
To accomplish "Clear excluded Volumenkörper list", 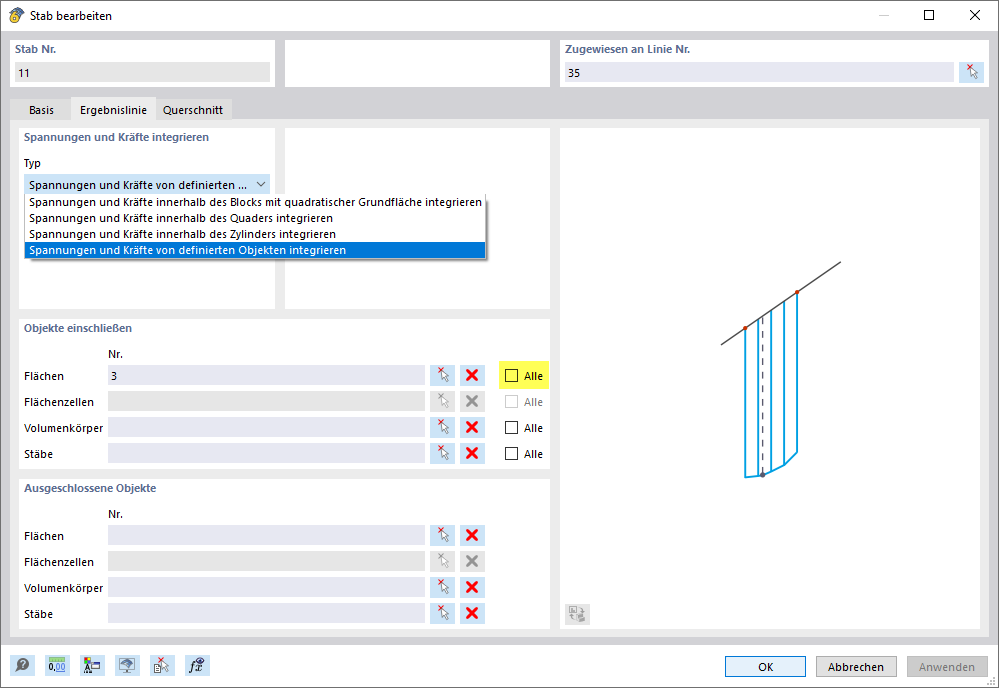I will pos(472,587).
